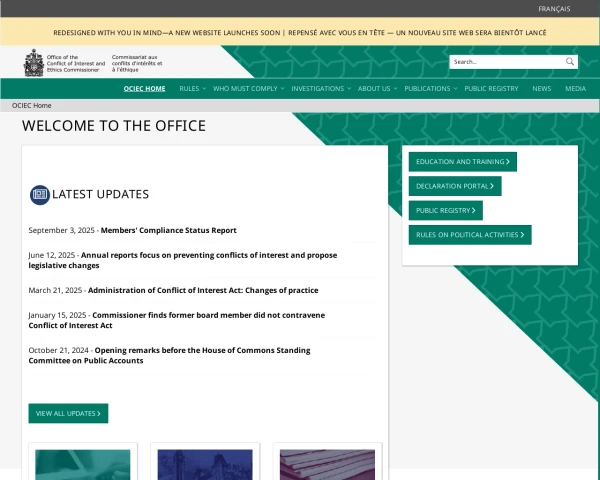Expand the Rules dropdown chevron
The width and height of the screenshot is (600, 480).
(204, 88)
